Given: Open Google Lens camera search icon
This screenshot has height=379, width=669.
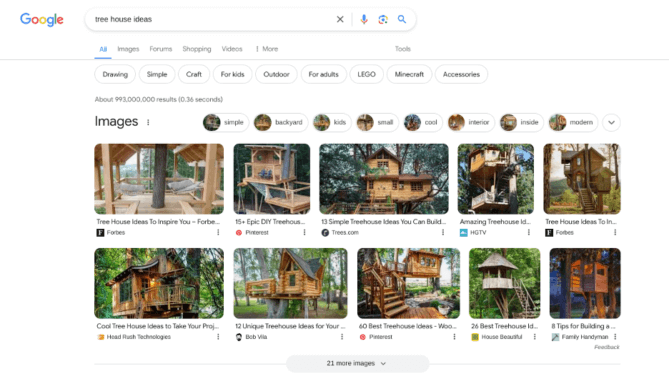Looking at the screenshot, I should click(x=383, y=19).
